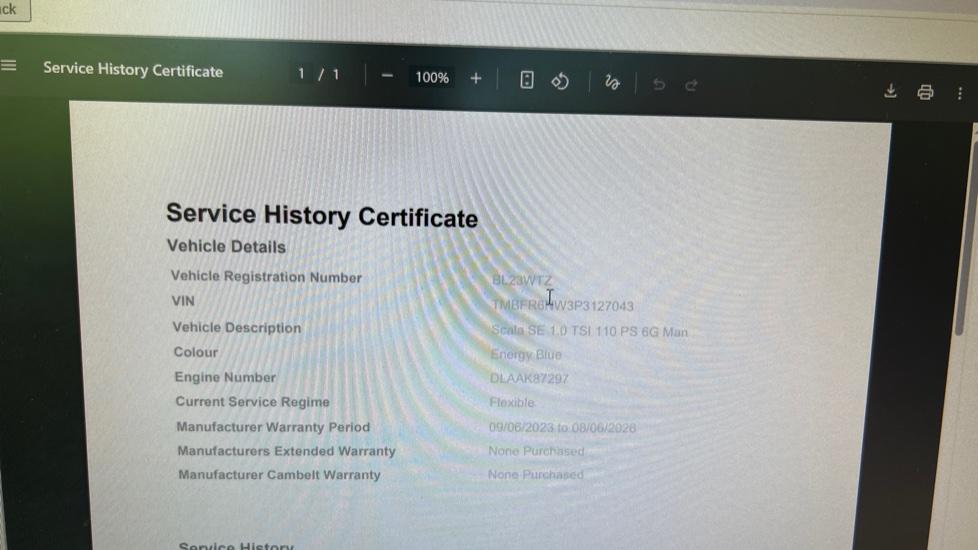The image size is (978, 550).
Task: Click the VIN value in the document
Action: 563,305
